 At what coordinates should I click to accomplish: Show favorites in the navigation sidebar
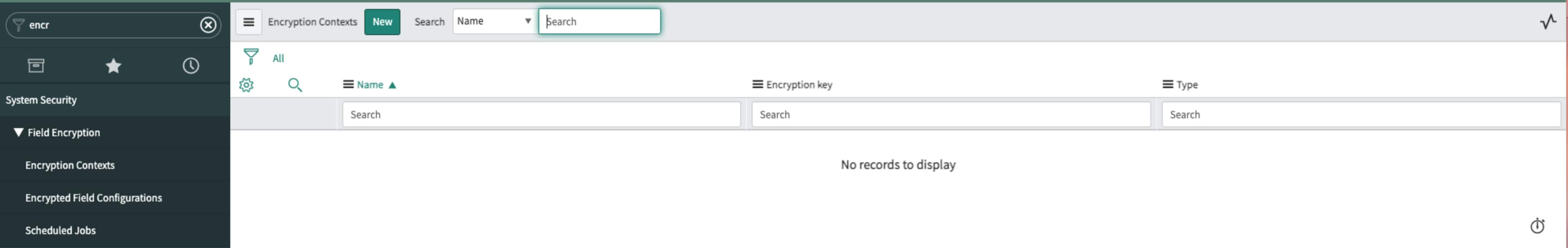tap(113, 66)
